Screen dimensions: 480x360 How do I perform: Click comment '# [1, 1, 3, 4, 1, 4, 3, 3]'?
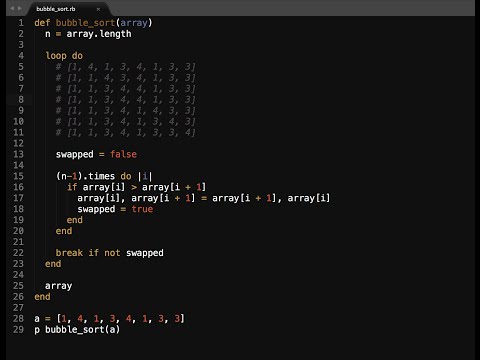coord(126,111)
